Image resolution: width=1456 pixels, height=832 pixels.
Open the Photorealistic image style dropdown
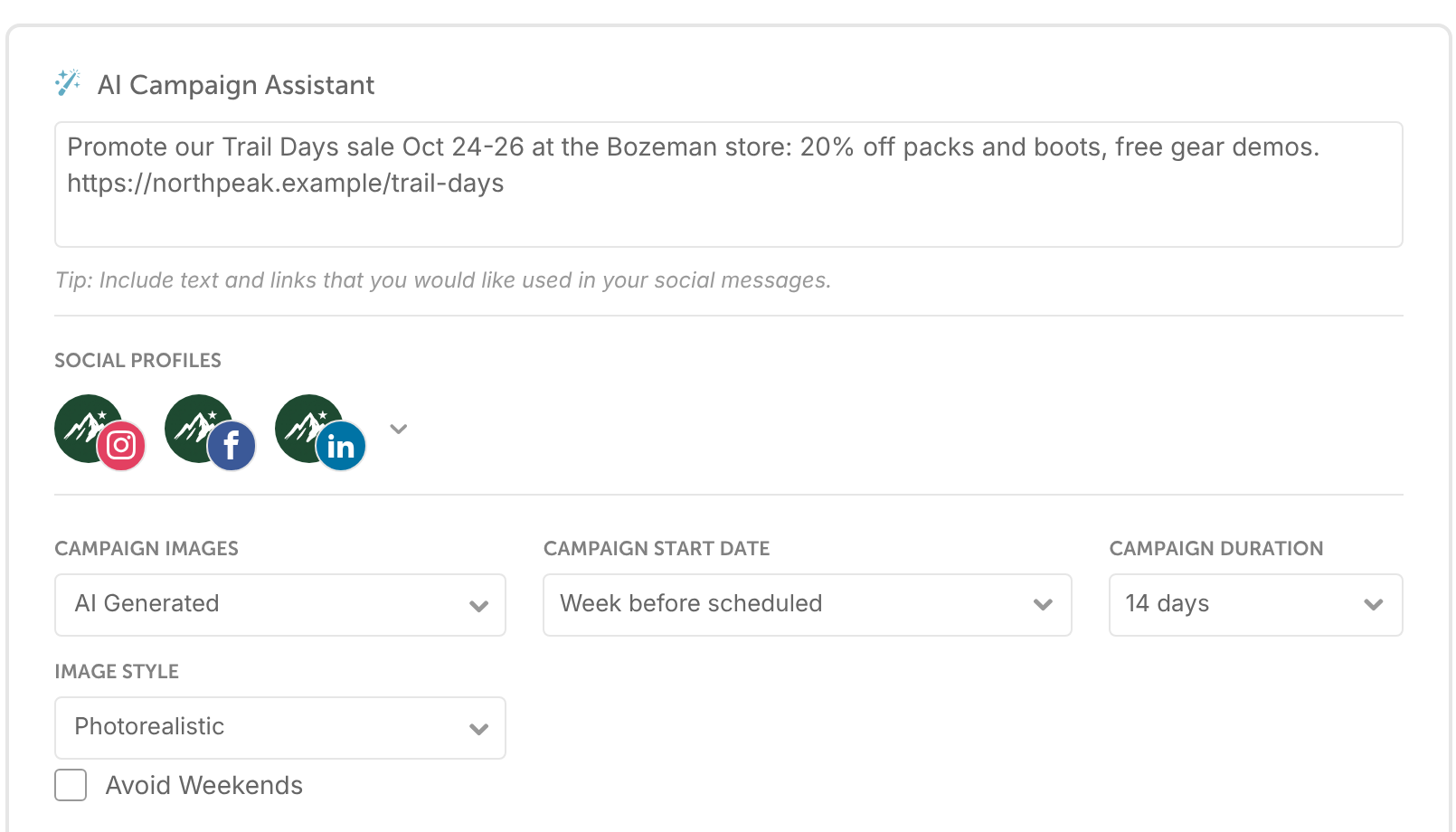coord(280,728)
